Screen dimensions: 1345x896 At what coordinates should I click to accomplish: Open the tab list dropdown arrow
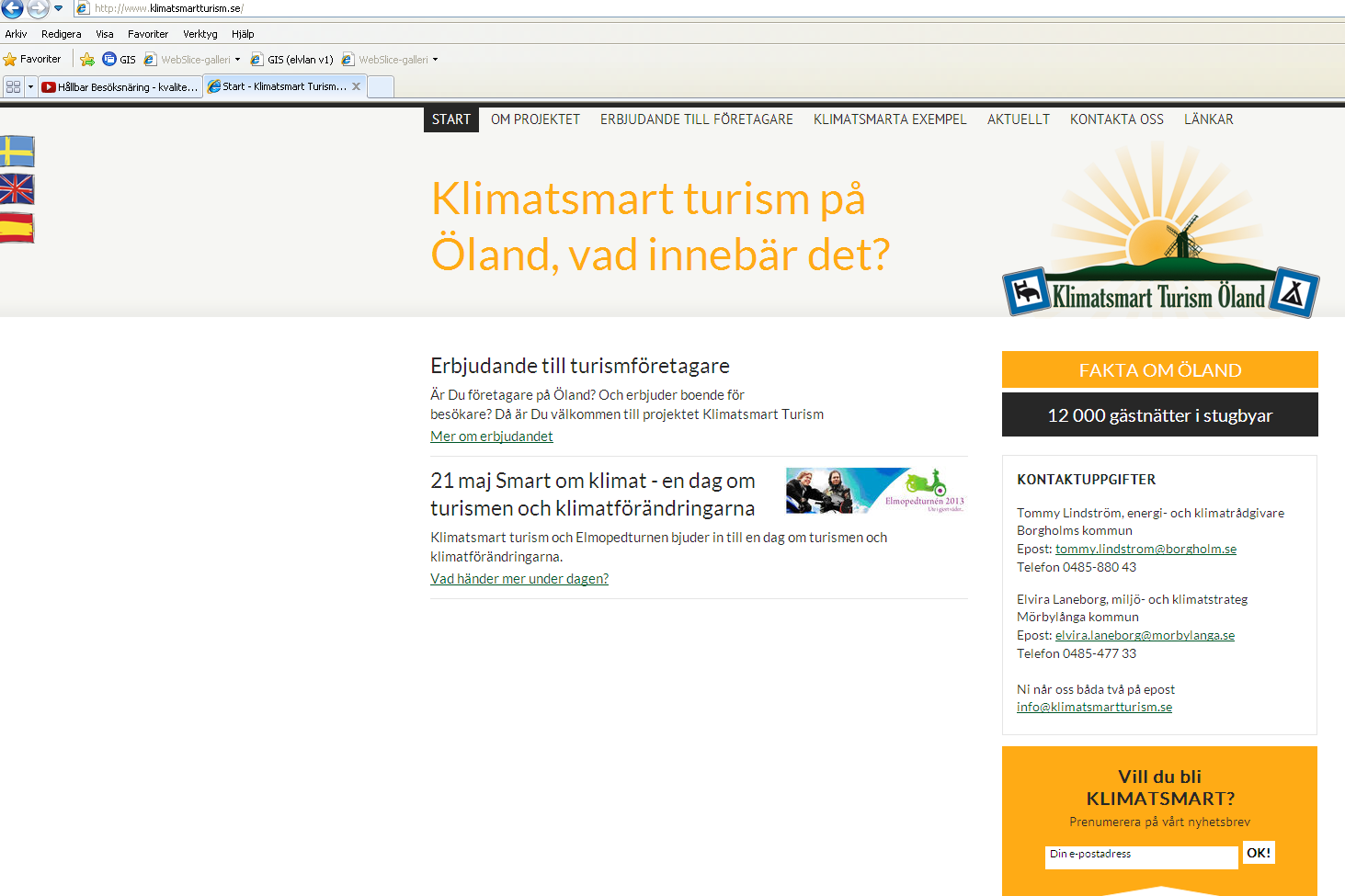click(x=30, y=86)
